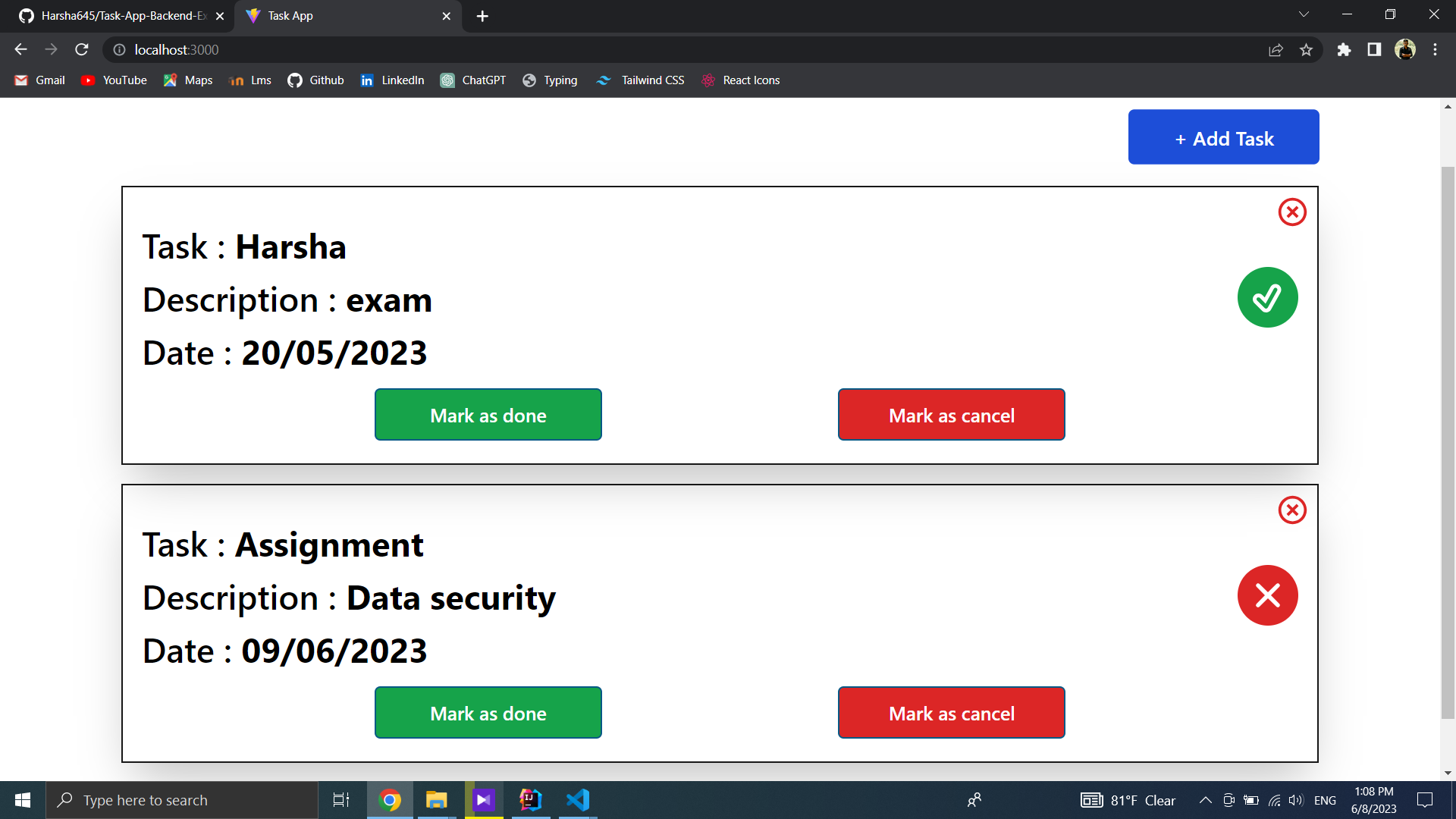Open the browser extensions puzzle icon
Image resolution: width=1456 pixels, height=819 pixels.
1344,49
